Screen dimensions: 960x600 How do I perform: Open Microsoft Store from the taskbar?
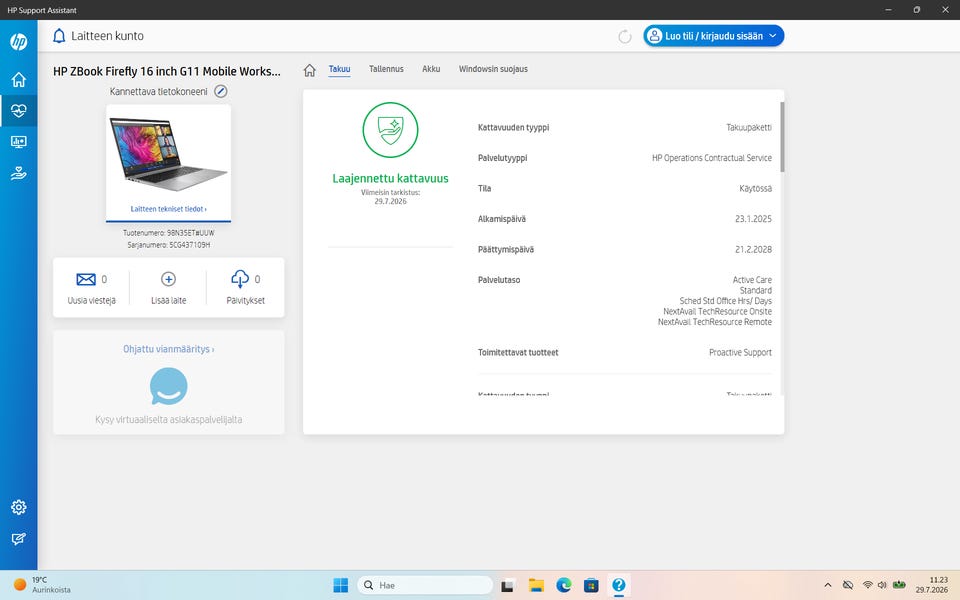(x=591, y=585)
